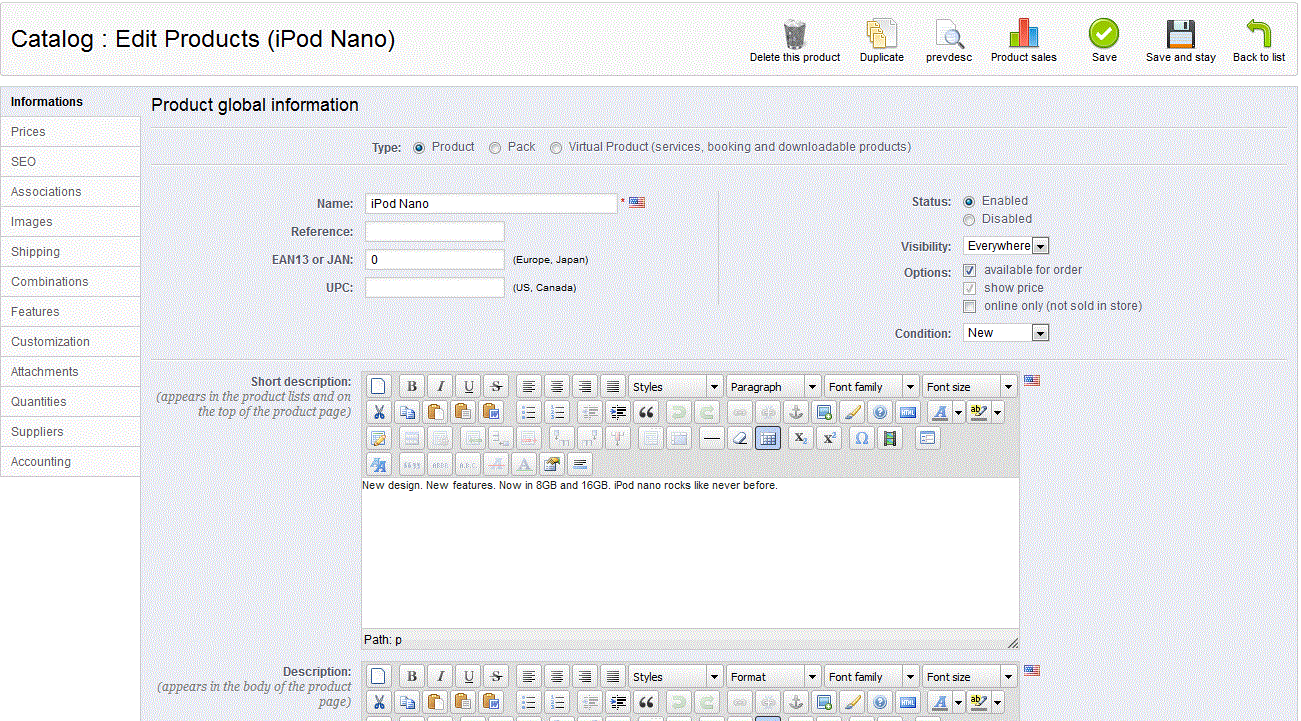This screenshot has width=1301, height=721.
Task: Switch to the Prices tab
Action: [70, 132]
